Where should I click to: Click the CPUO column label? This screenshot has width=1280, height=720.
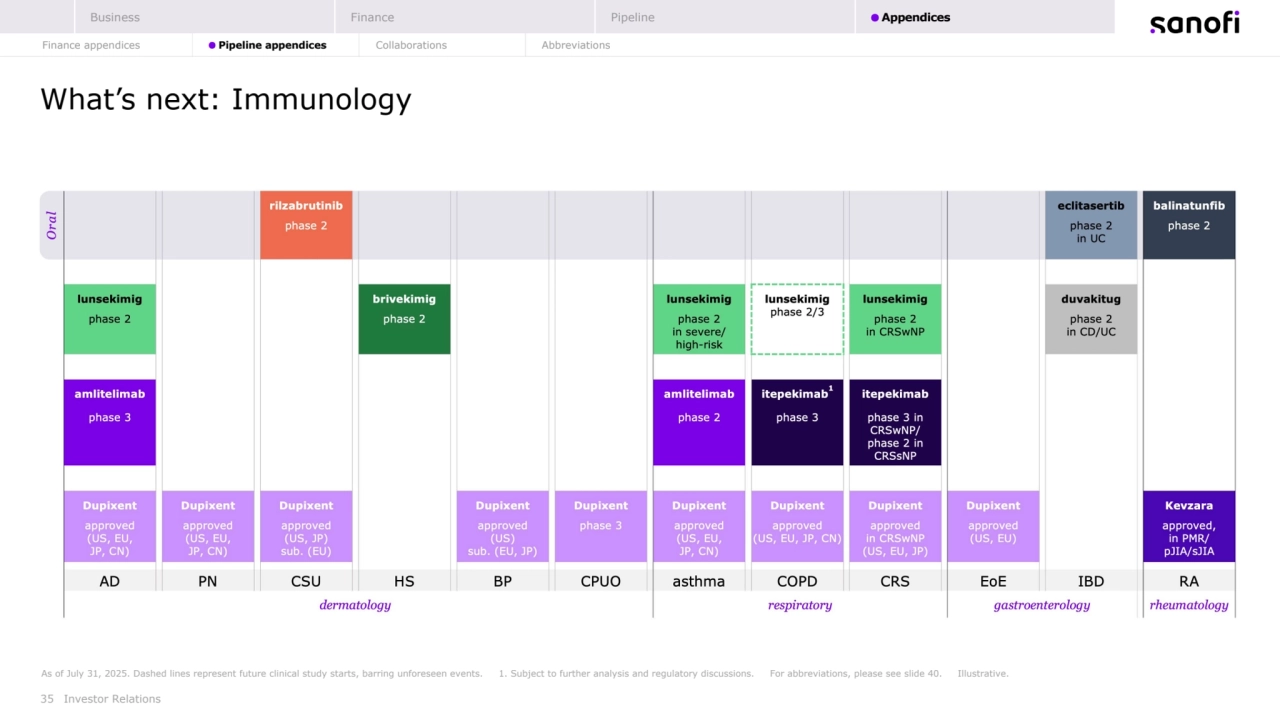pyautogui.click(x=601, y=581)
